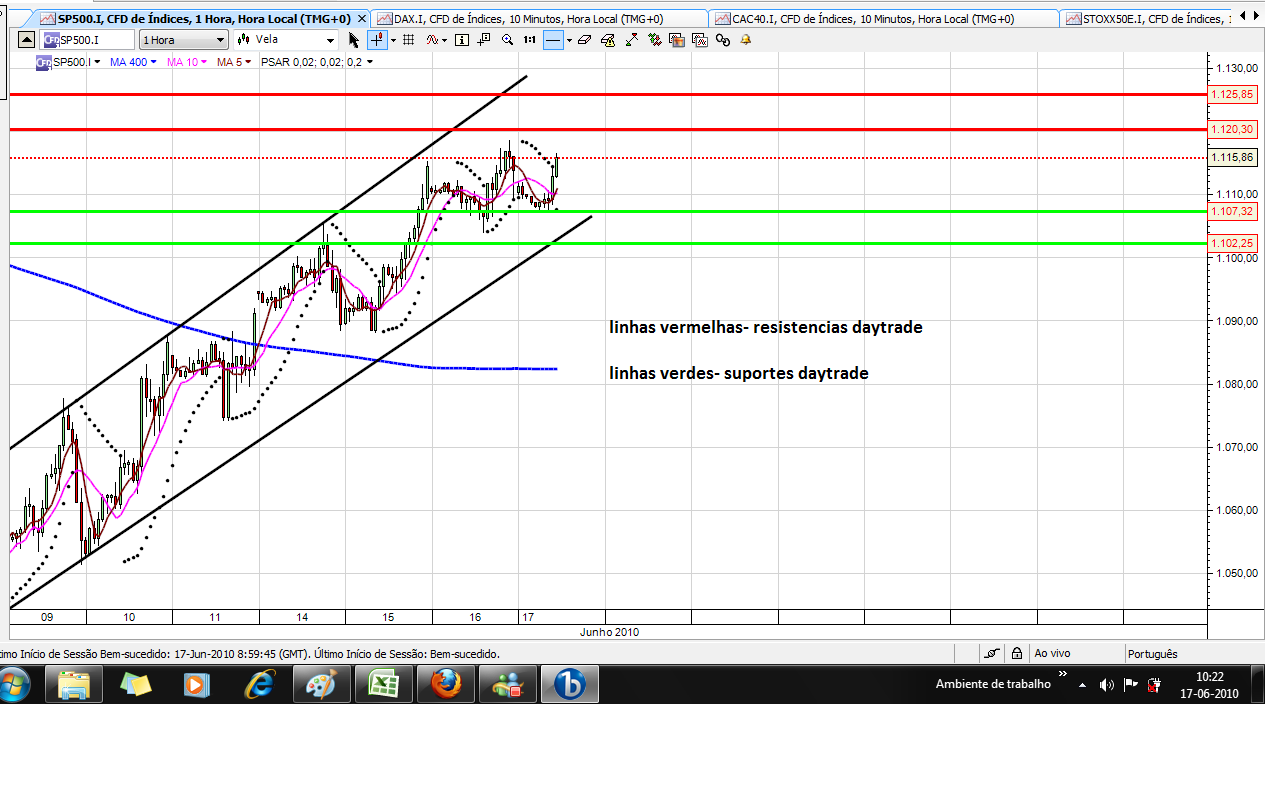The height and width of the screenshot is (800, 1280).
Task: Select the 1.107,32 green support label
Action: [1231, 211]
